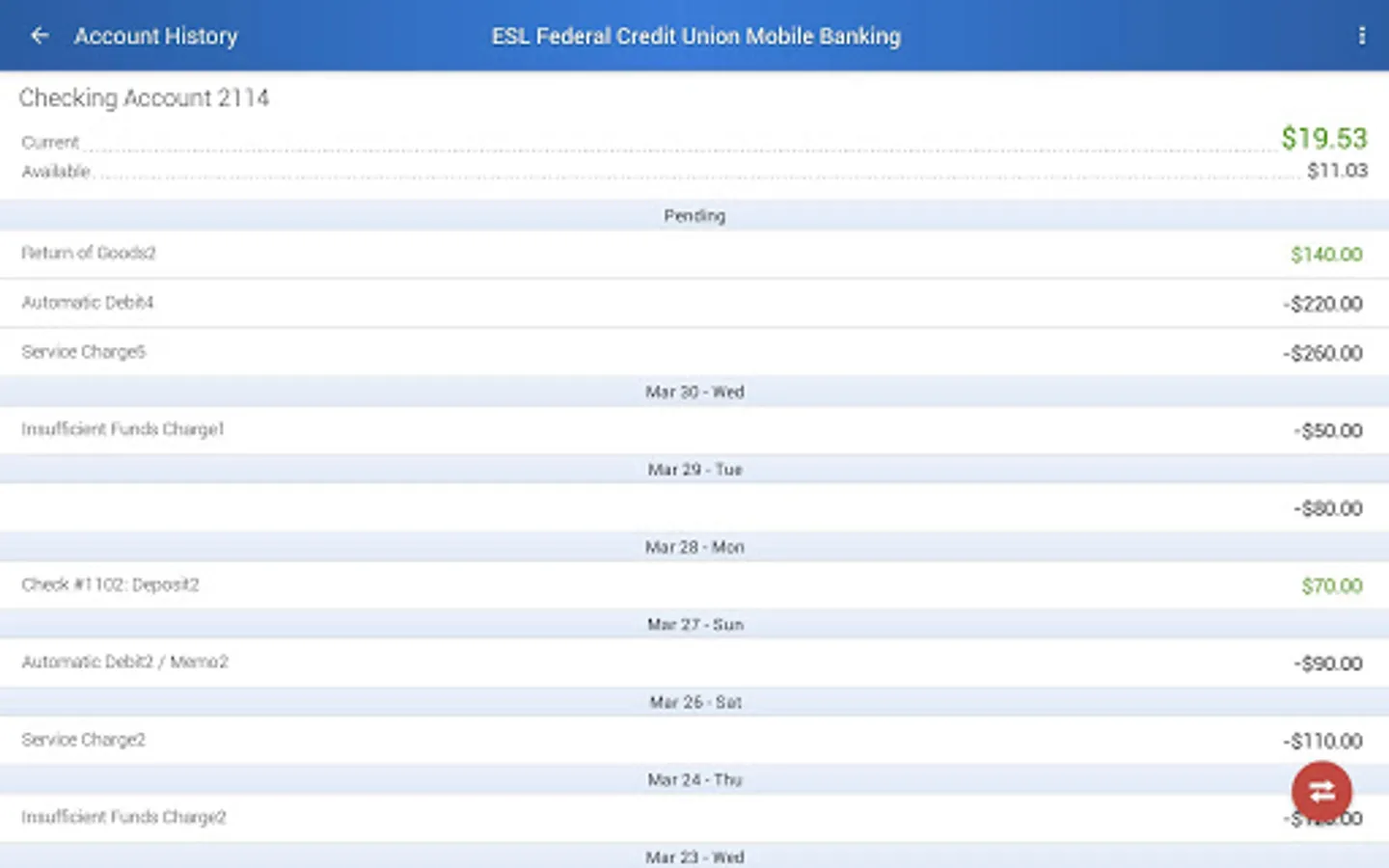Click the Available label
This screenshot has height=868, width=1389.
[x=56, y=172]
